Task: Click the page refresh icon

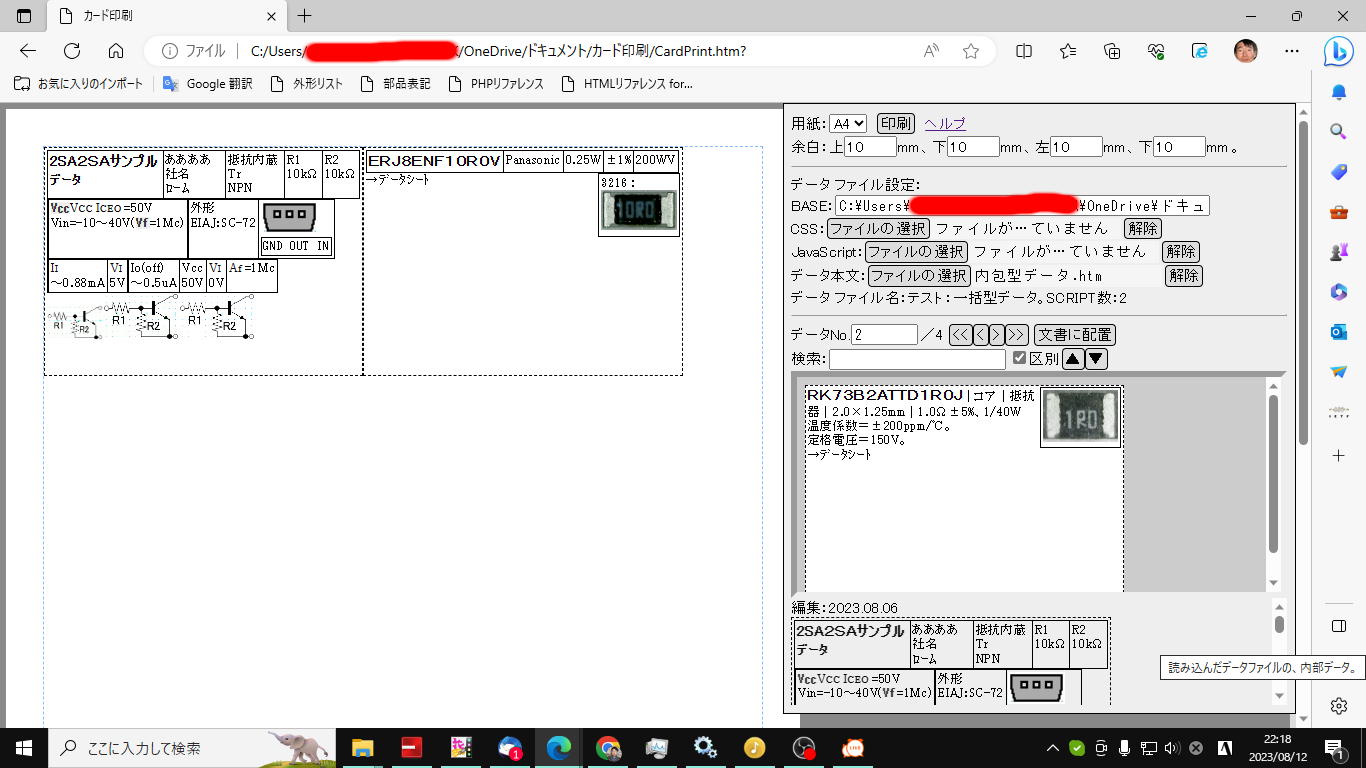Action: click(x=72, y=51)
